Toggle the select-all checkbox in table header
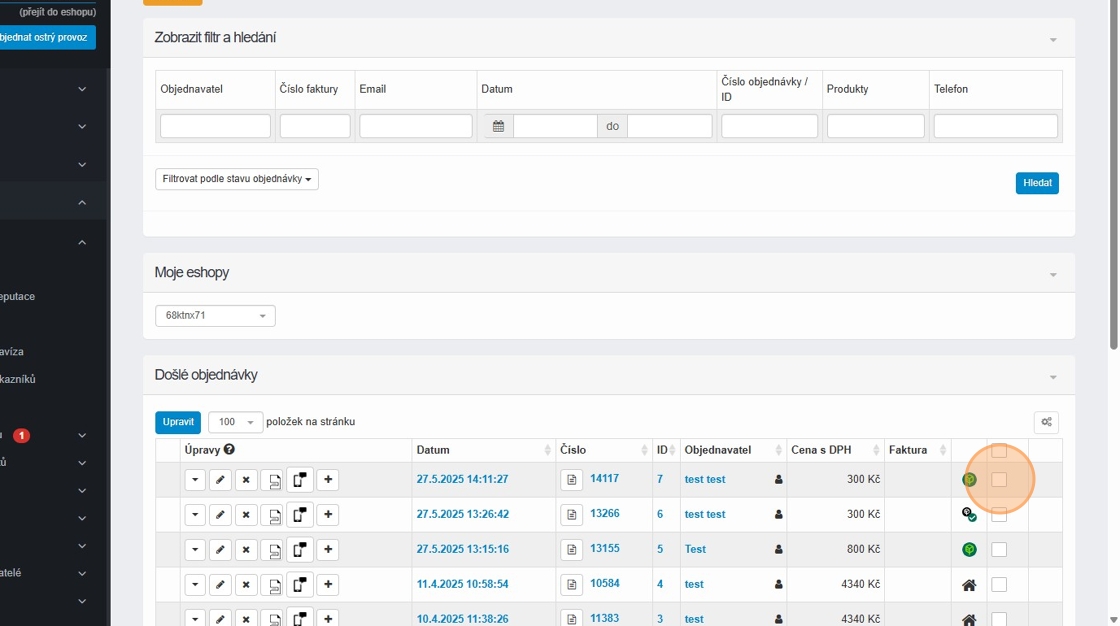The width and height of the screenshot is (1120, 626). coord(999,451)
